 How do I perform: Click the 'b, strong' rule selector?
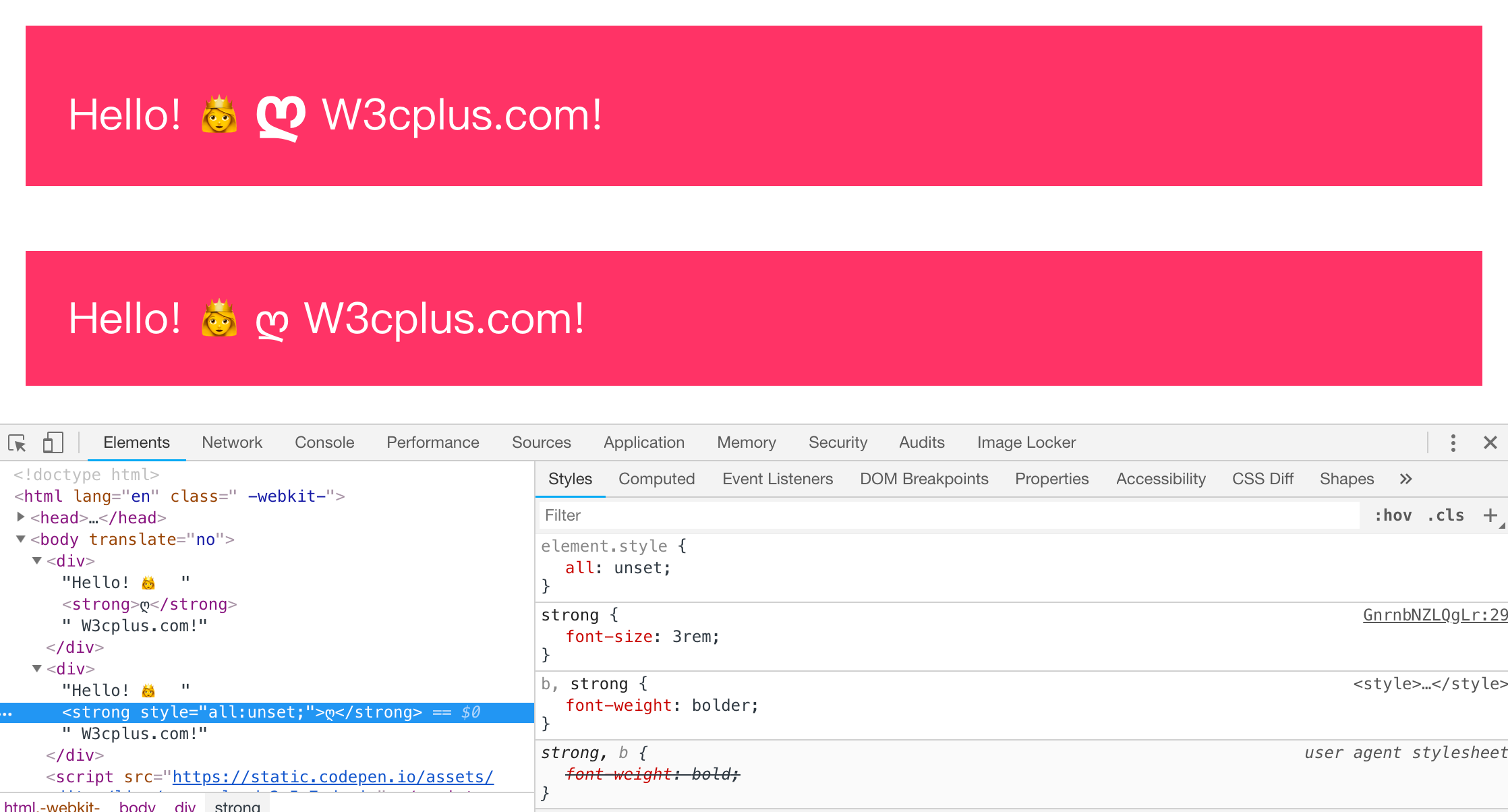[585, 684]
